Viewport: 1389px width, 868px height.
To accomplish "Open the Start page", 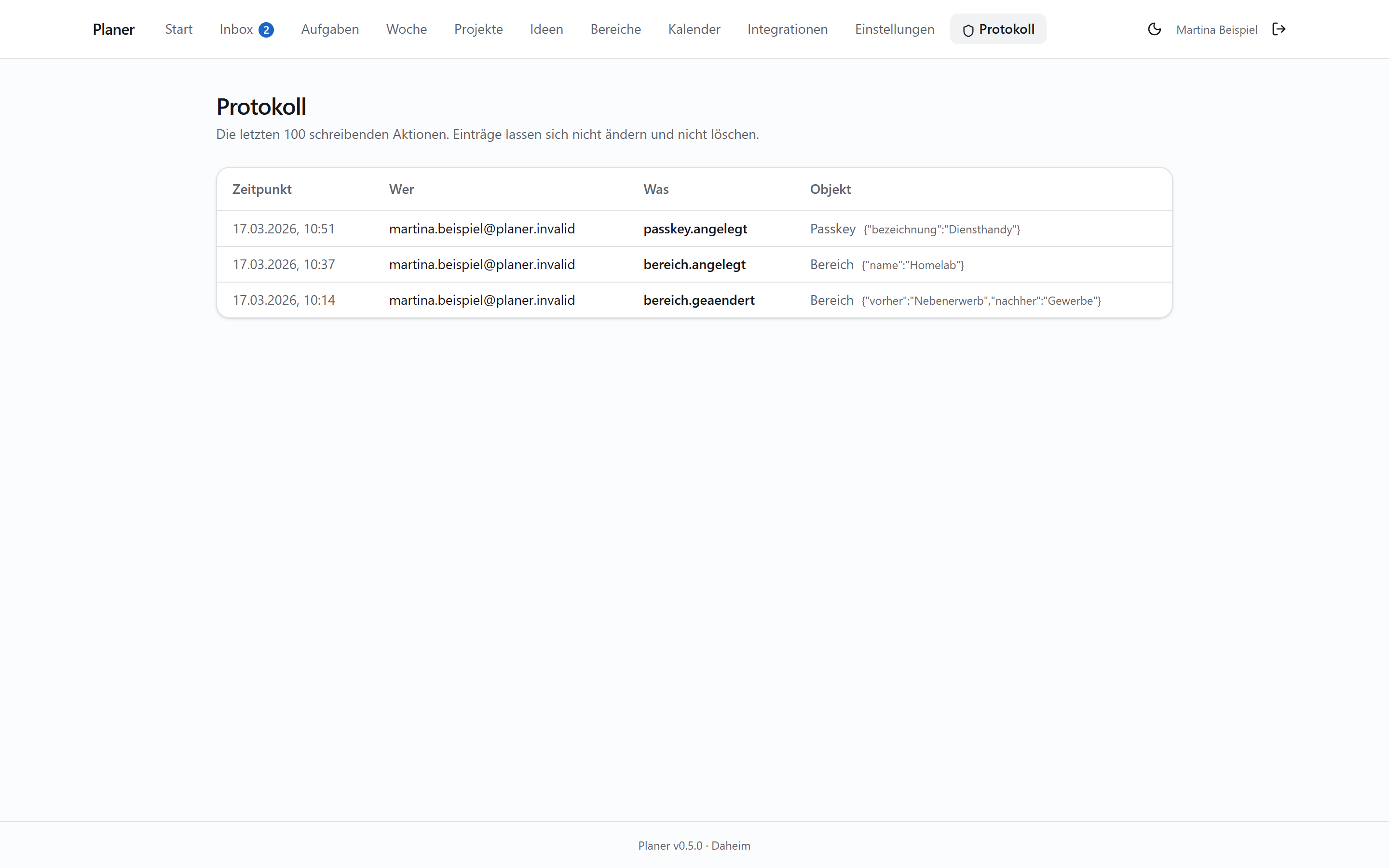I will pyautogui.click(x=178, y=29).
